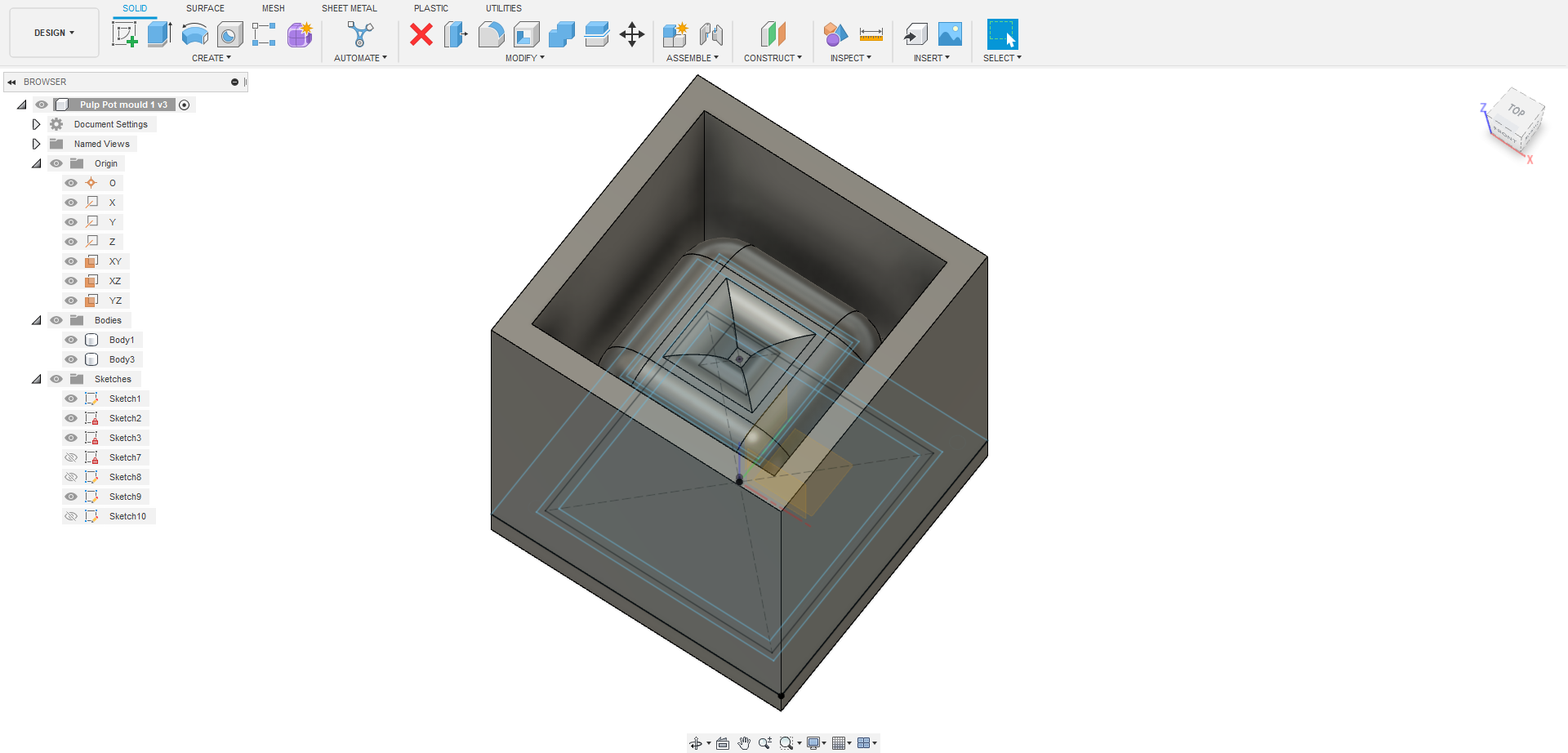Start the Measure tool
The width and height of the screenshot is (1568, 753).
coord(871,34)
